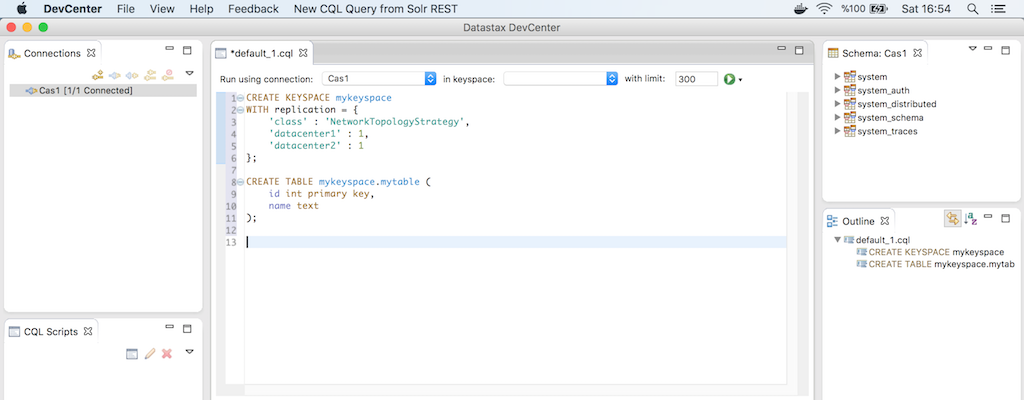1024x400 pixels.
Task: Open the CQL Scripts panel view menu triangle
Action: pos(189,352)
